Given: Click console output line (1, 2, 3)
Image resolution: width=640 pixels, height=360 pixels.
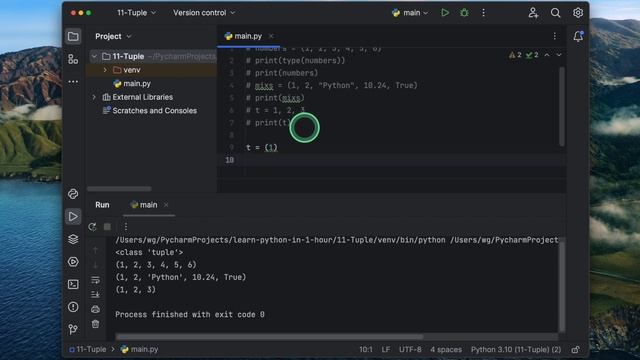Looking at the screenshot, I should pyautogui.click(x=136, y=290).
